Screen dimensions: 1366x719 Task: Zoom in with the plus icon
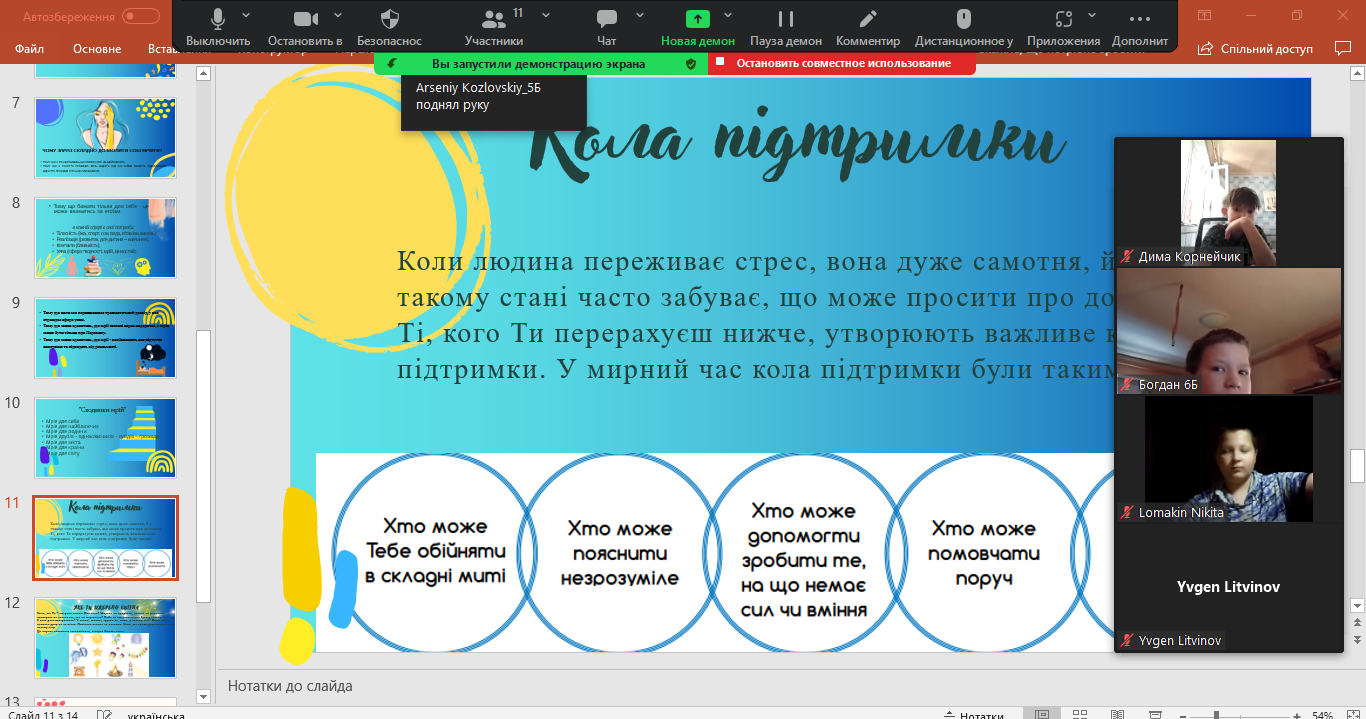1297,715
